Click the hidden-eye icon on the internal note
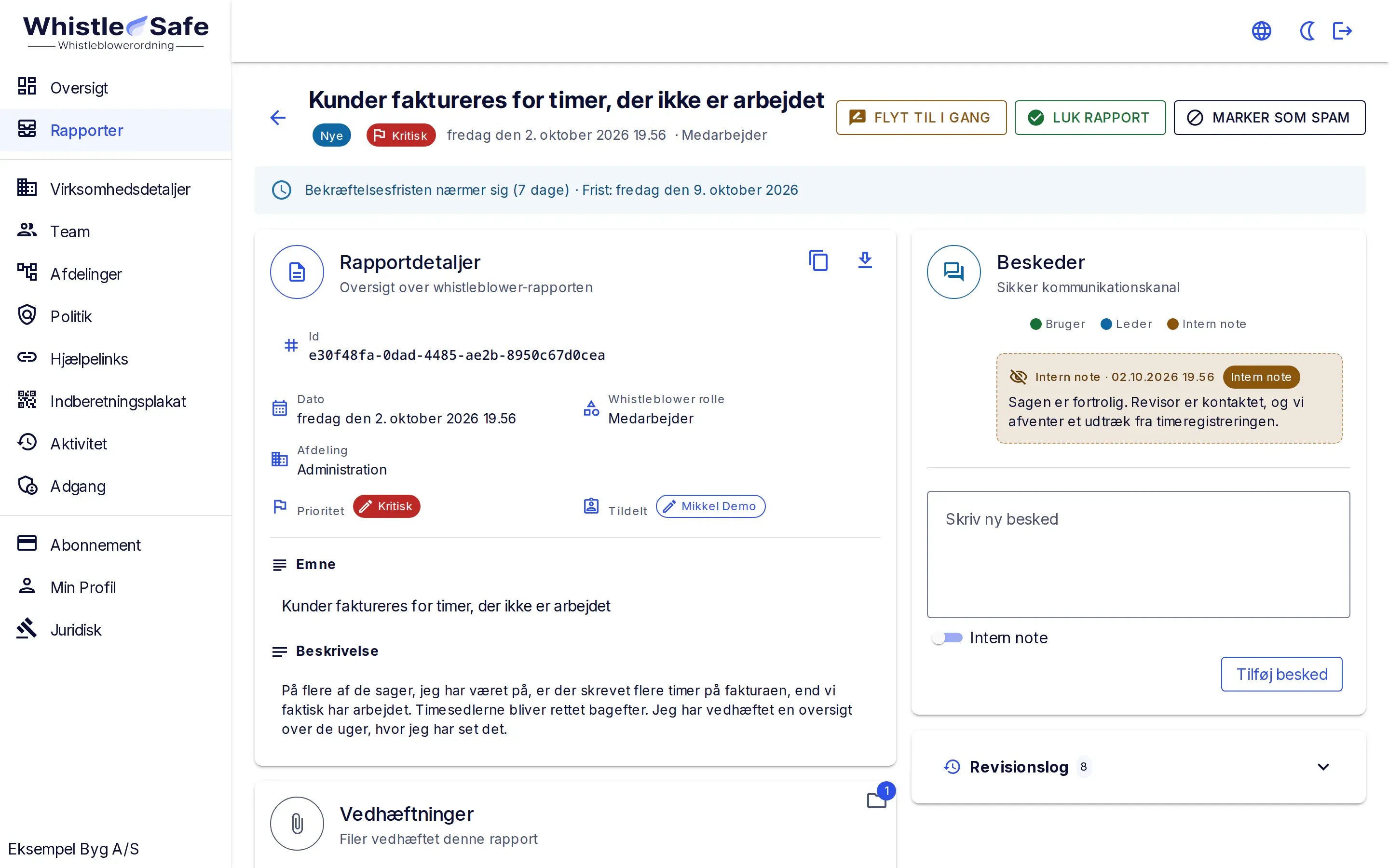Image resolution: width=1389 pixels, height=868 pixels. click(1018, 377)
